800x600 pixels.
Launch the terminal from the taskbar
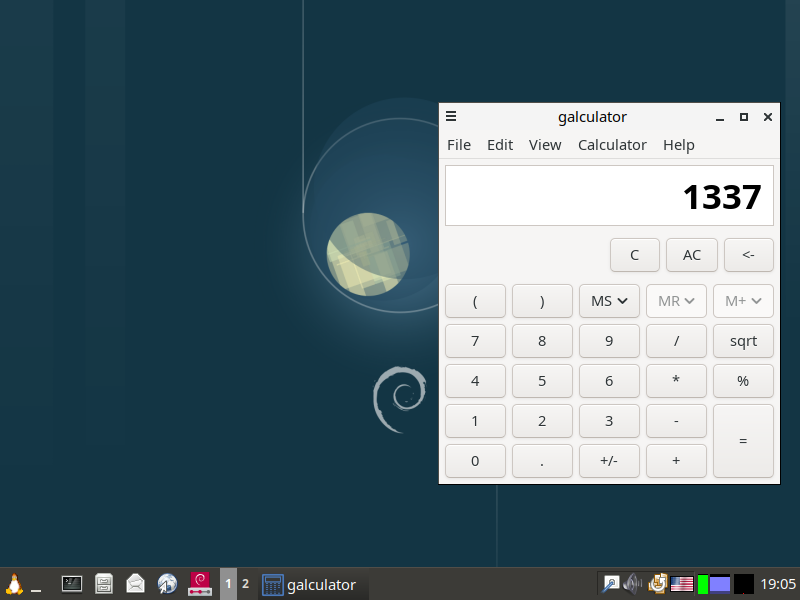point(72,584)
